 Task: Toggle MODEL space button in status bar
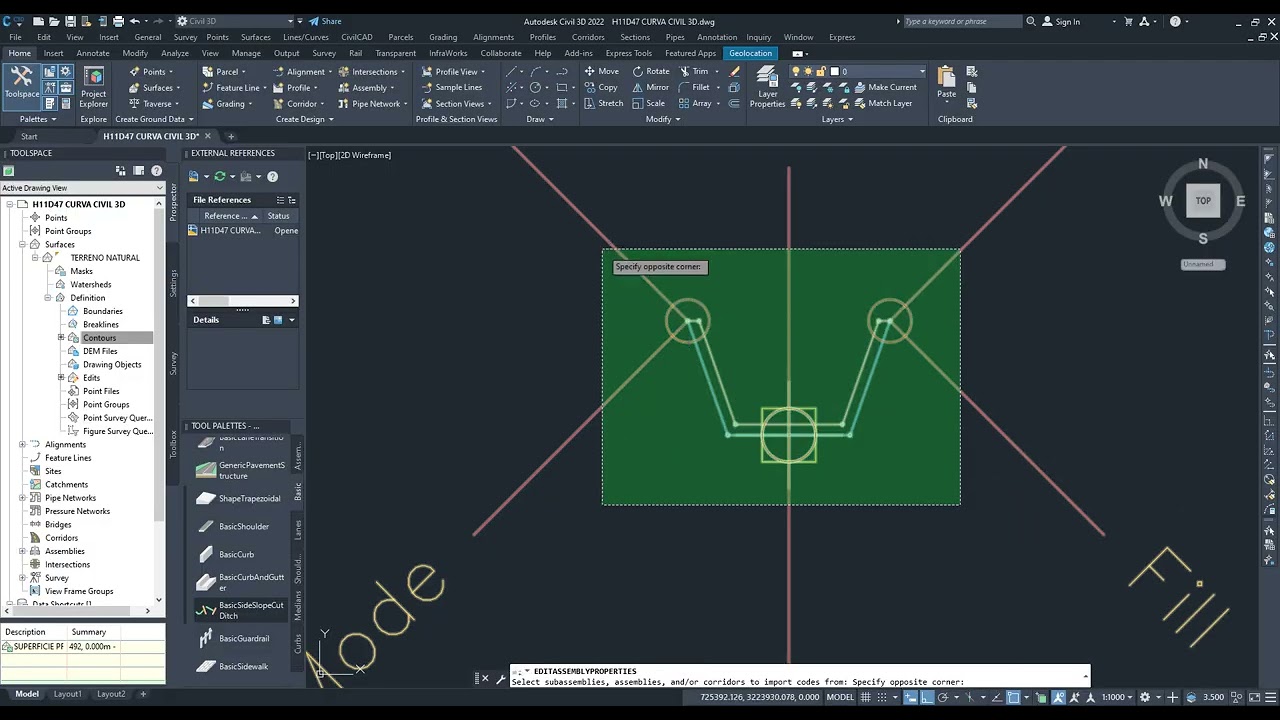click(x=840, y=697)
